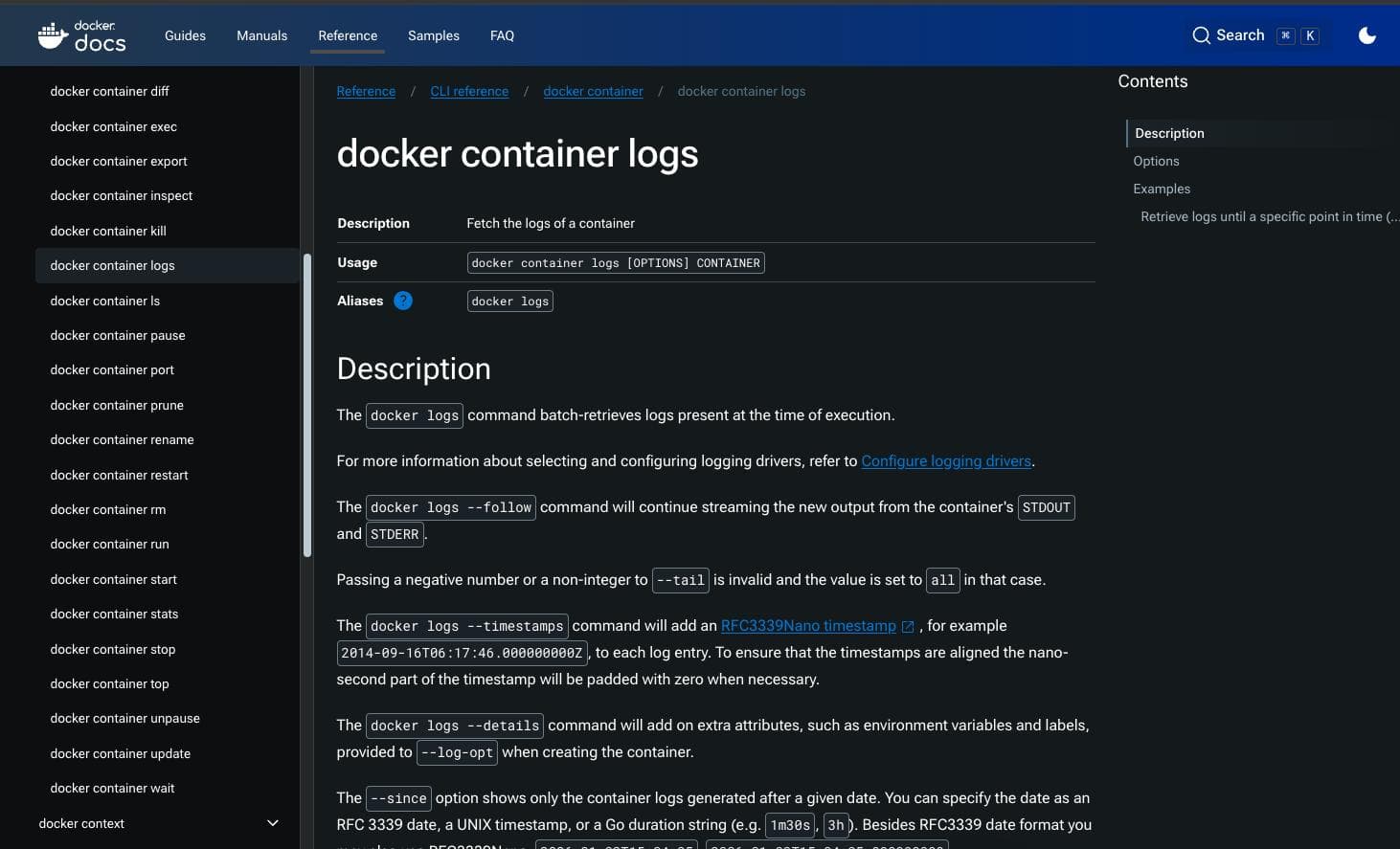Open docker container rename page
Image resolution: width=1400 pixels, height=849 pixels.
click(x=122, y=439)
